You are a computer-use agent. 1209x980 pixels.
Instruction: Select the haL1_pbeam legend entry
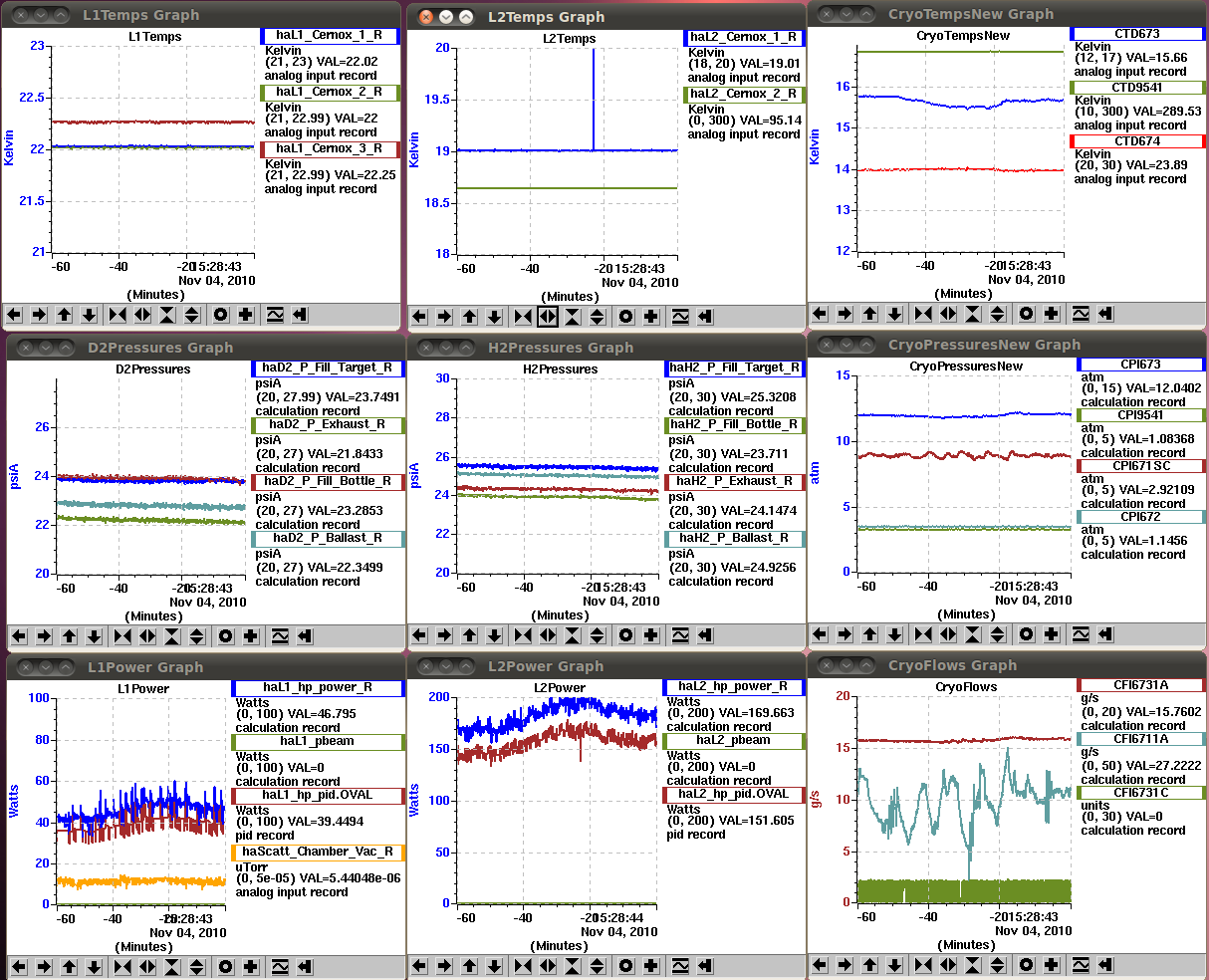coord(318,742)
